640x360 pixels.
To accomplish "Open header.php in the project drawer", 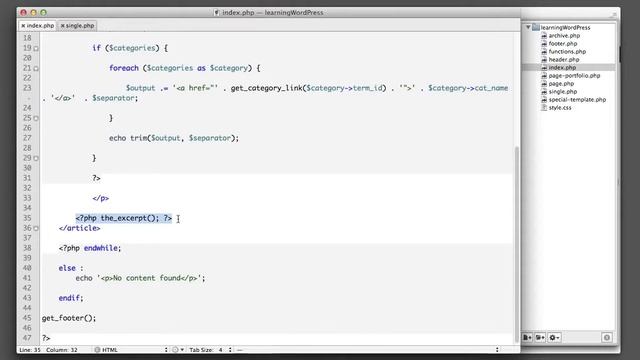I will [x=564, y=60].
